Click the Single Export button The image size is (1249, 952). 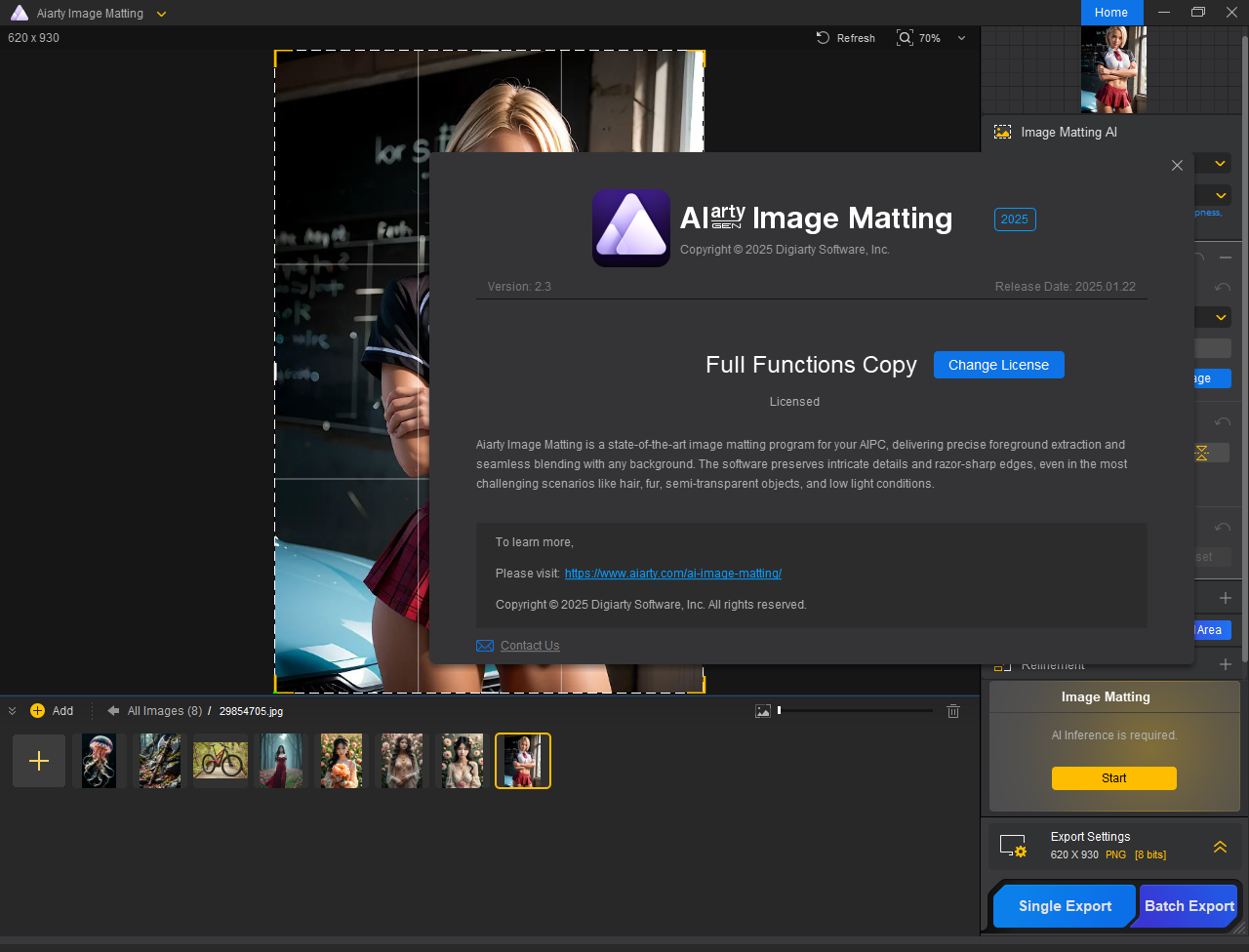1065,906
